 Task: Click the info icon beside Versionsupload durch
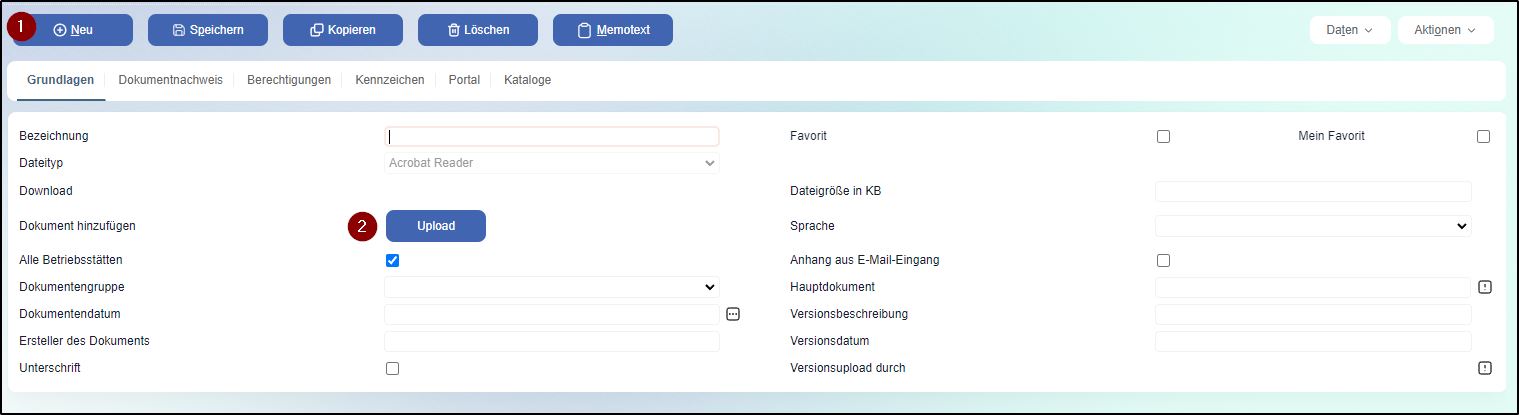click(x=1485, y=368)
